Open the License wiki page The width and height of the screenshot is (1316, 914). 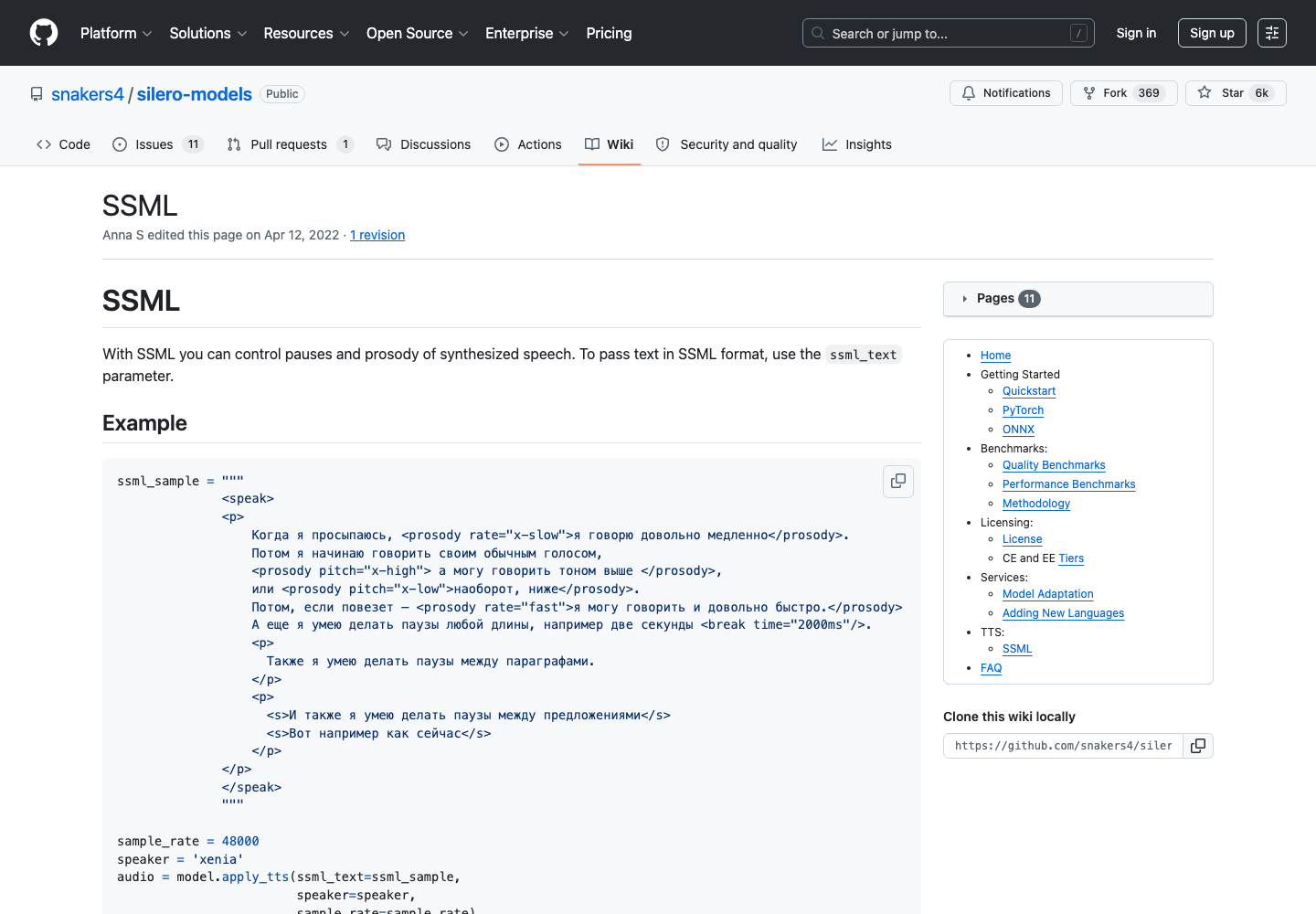click(x=1022, y=539)
